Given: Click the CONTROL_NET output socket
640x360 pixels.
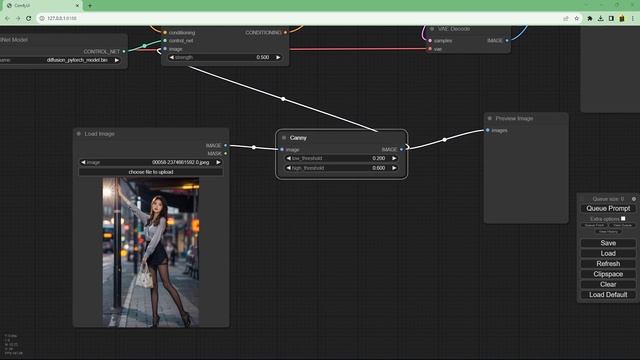Looking at the screenshot, I should point(124,51).
